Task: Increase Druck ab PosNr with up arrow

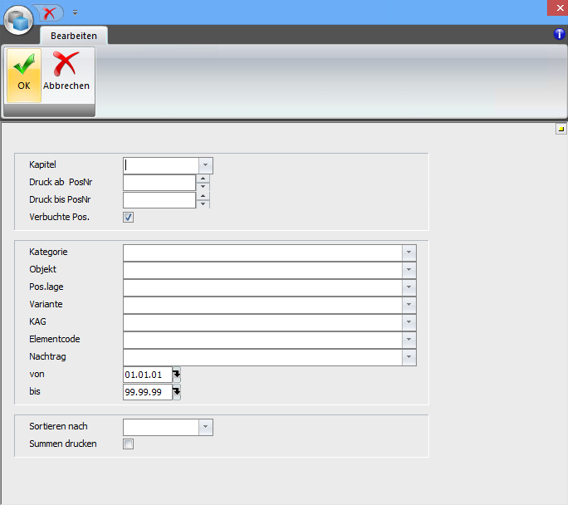Action: [x=203, y=179]
